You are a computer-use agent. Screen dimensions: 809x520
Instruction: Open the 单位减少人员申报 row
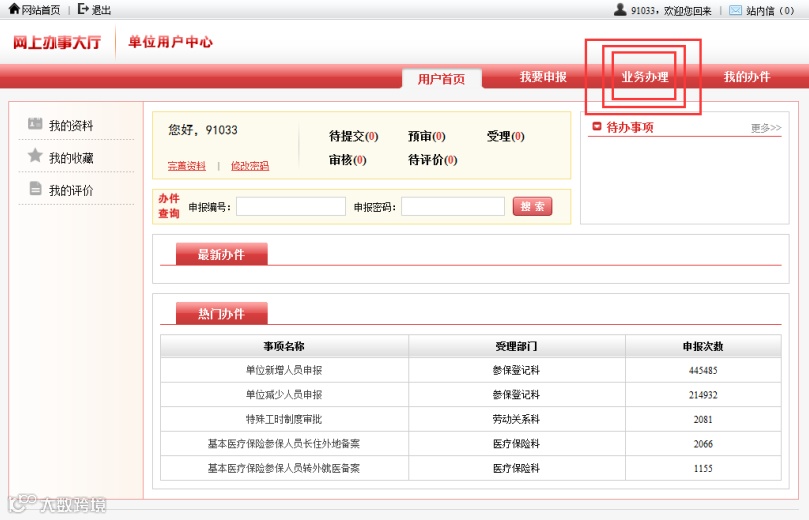[284, 395]
